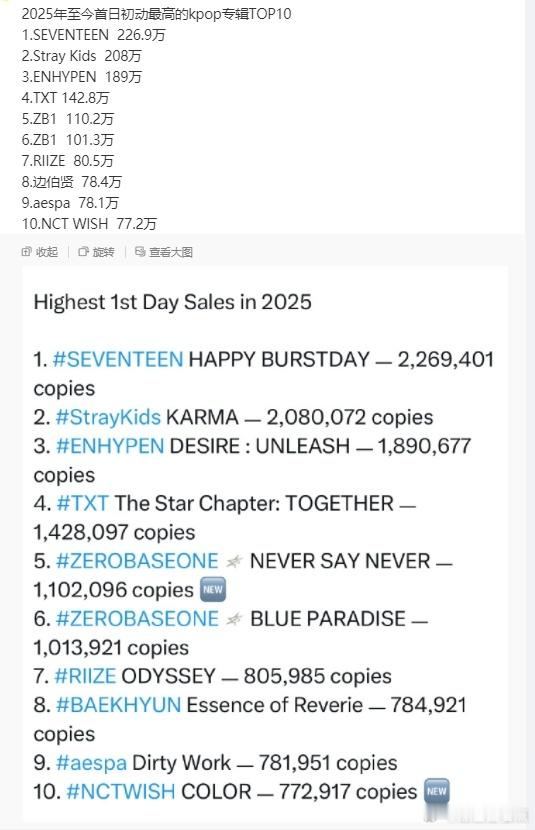Screen dimensions: 535x830
Task: Collapse the image using 收起 label
Action: click(x=47, y=252)
